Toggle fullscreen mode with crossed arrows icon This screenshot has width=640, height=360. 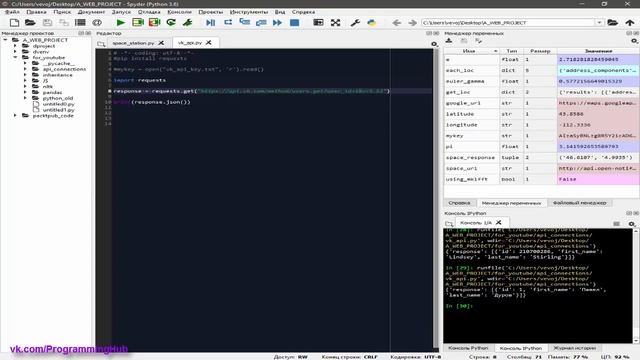(336, 23)
